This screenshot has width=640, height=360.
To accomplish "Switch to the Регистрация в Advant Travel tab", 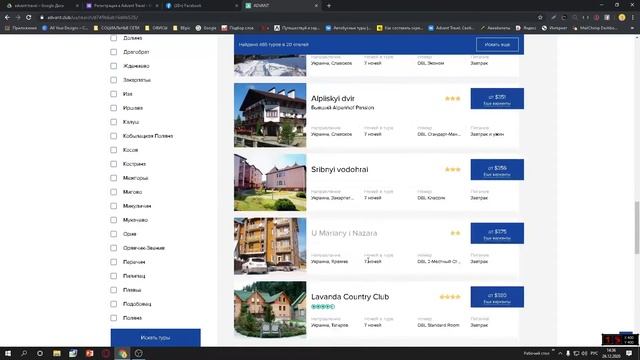I will 122,6.
